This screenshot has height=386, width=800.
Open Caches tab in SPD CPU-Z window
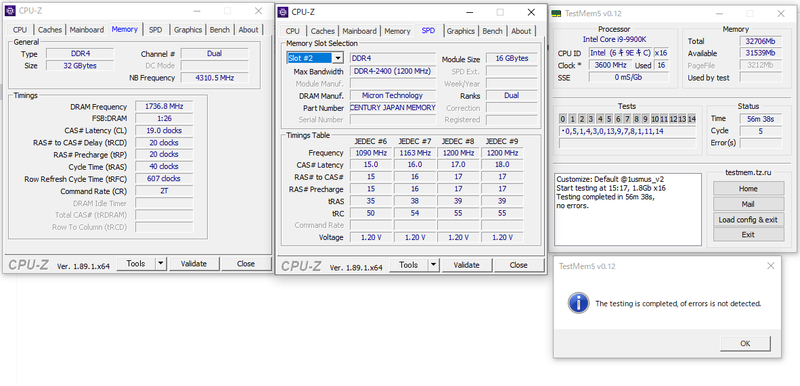tap(323, 31)
